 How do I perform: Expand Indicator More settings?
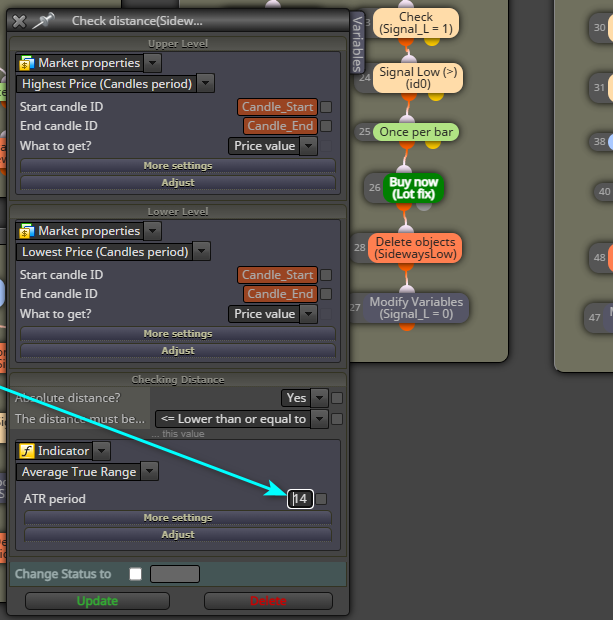coord(178,518)
